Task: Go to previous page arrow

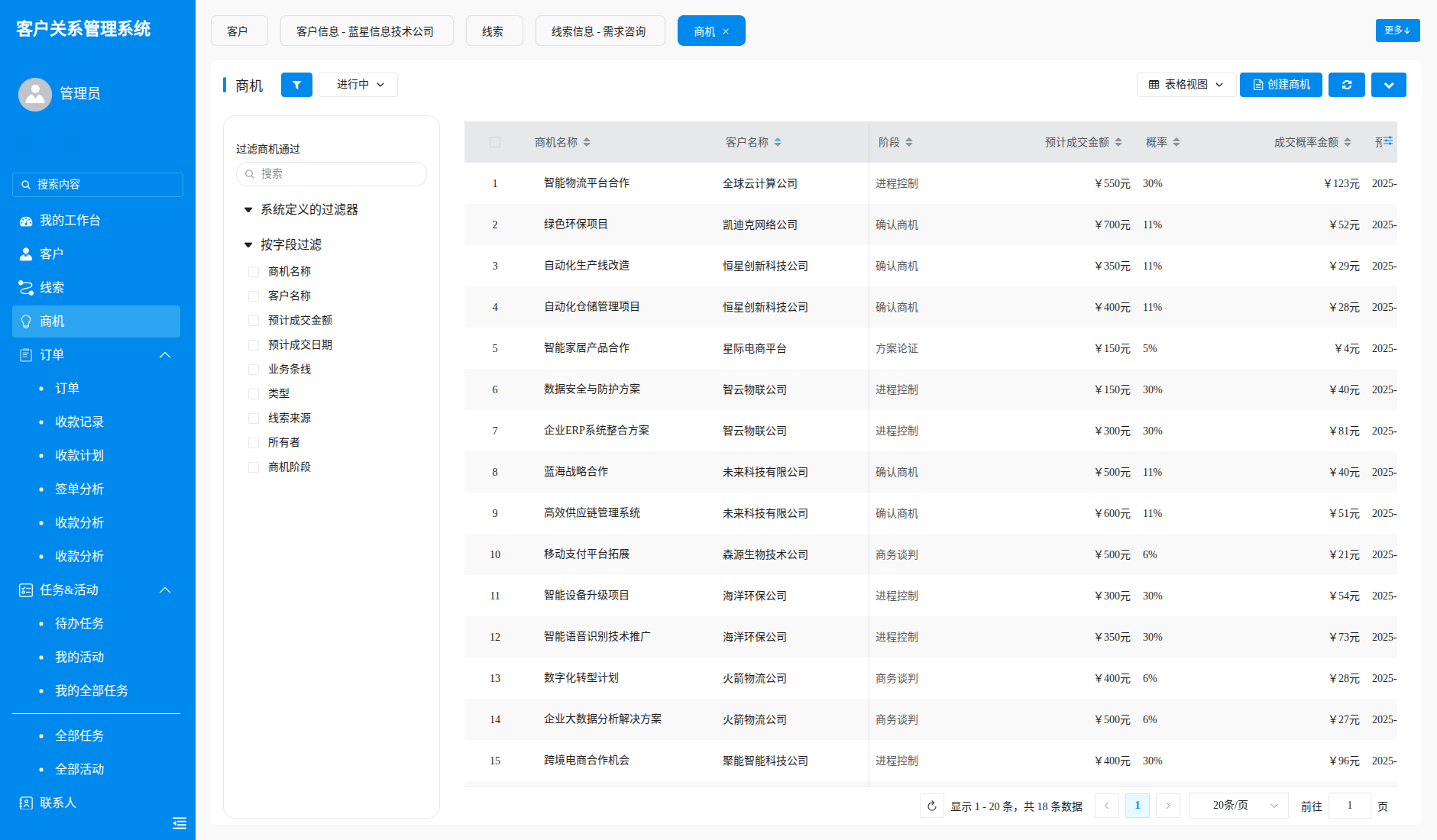Action: pos(1107,806)
